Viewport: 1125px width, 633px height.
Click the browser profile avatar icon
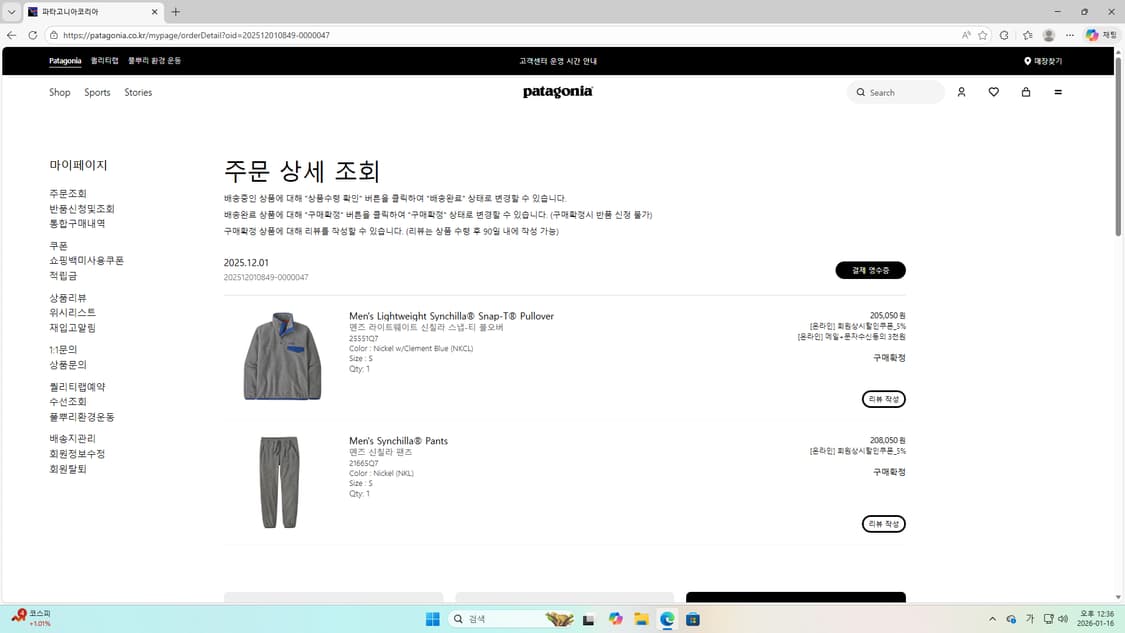[1048, 34]
